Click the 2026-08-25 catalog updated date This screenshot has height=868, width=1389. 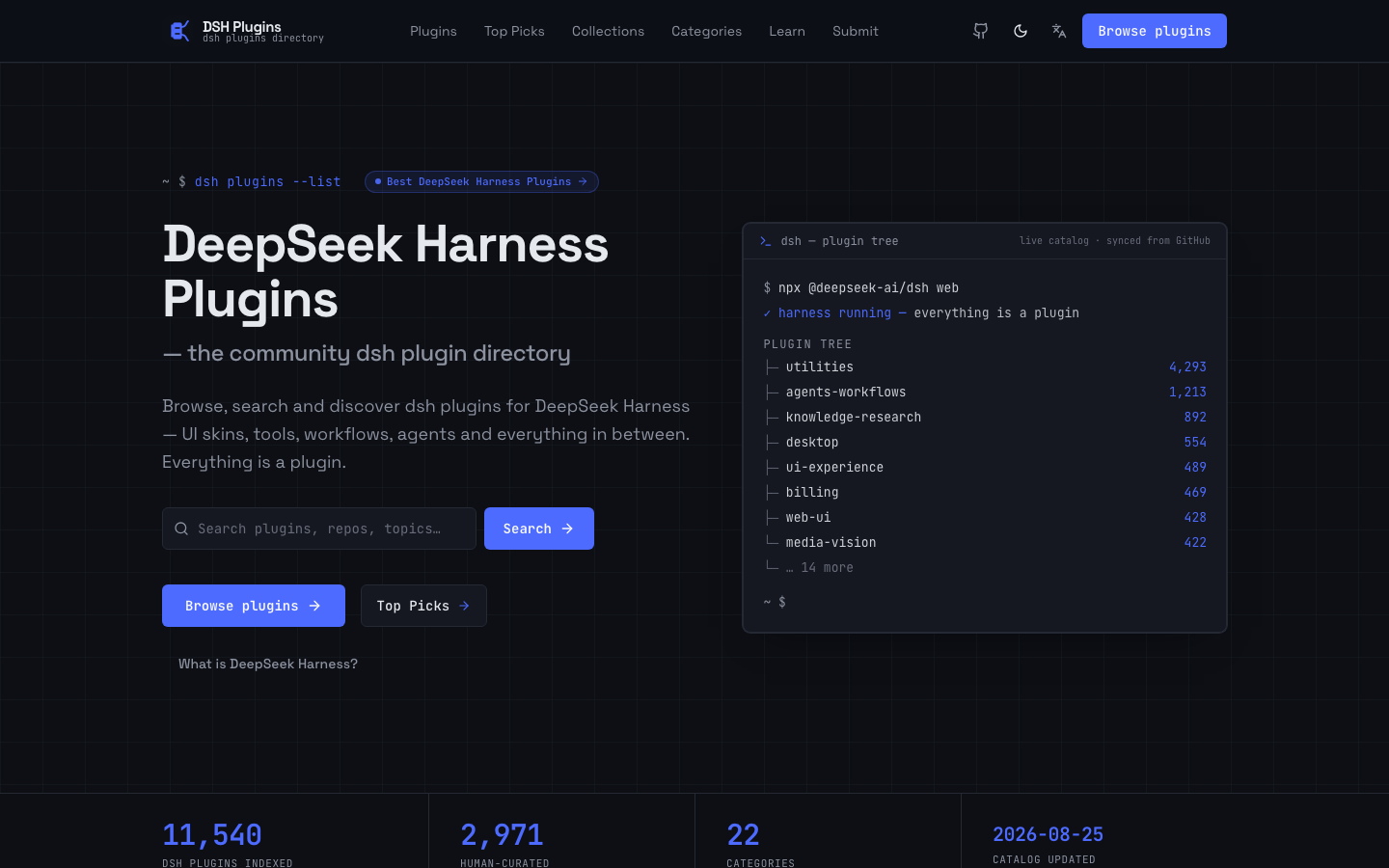[1048, 834]
